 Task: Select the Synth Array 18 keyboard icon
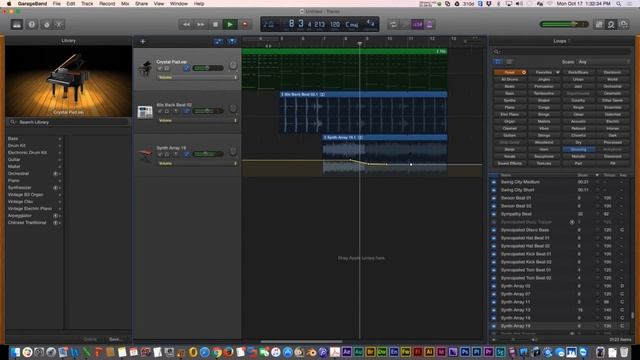click(145, 154)
